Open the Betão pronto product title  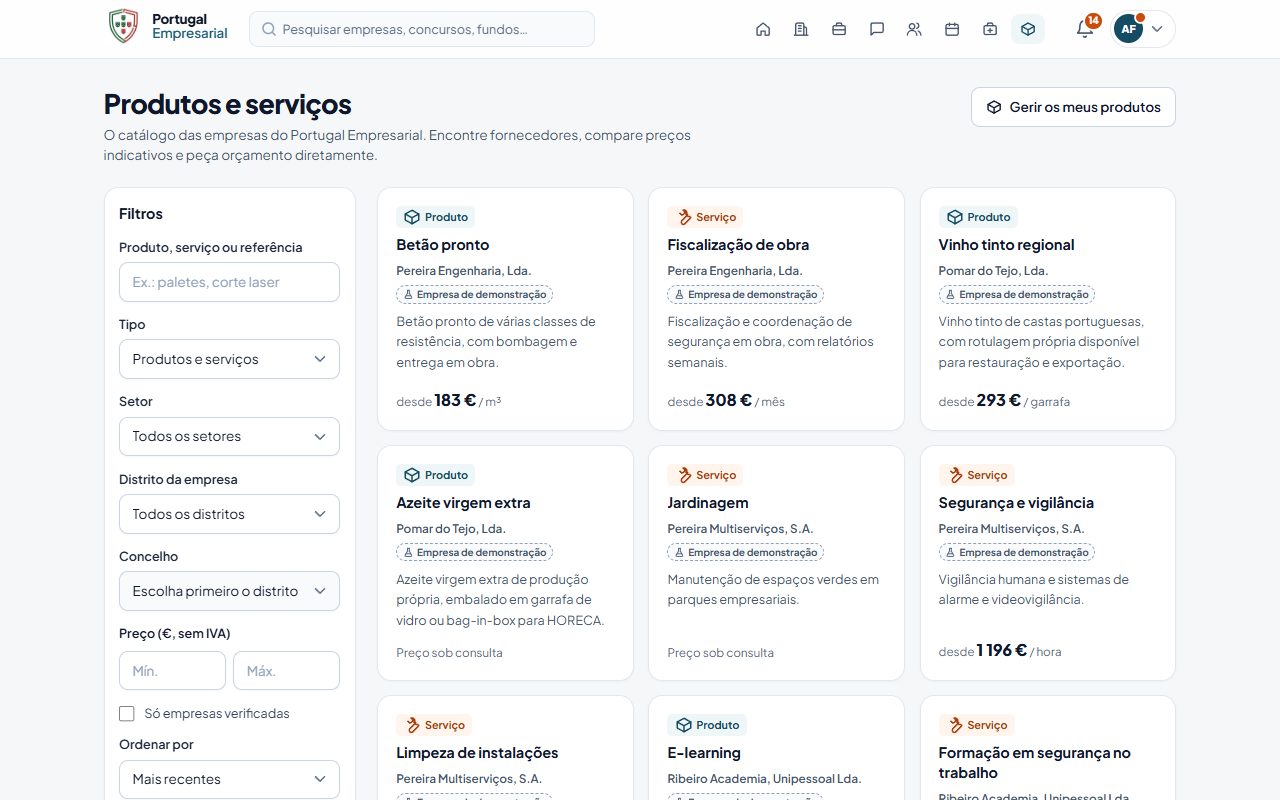coord(443,245)
